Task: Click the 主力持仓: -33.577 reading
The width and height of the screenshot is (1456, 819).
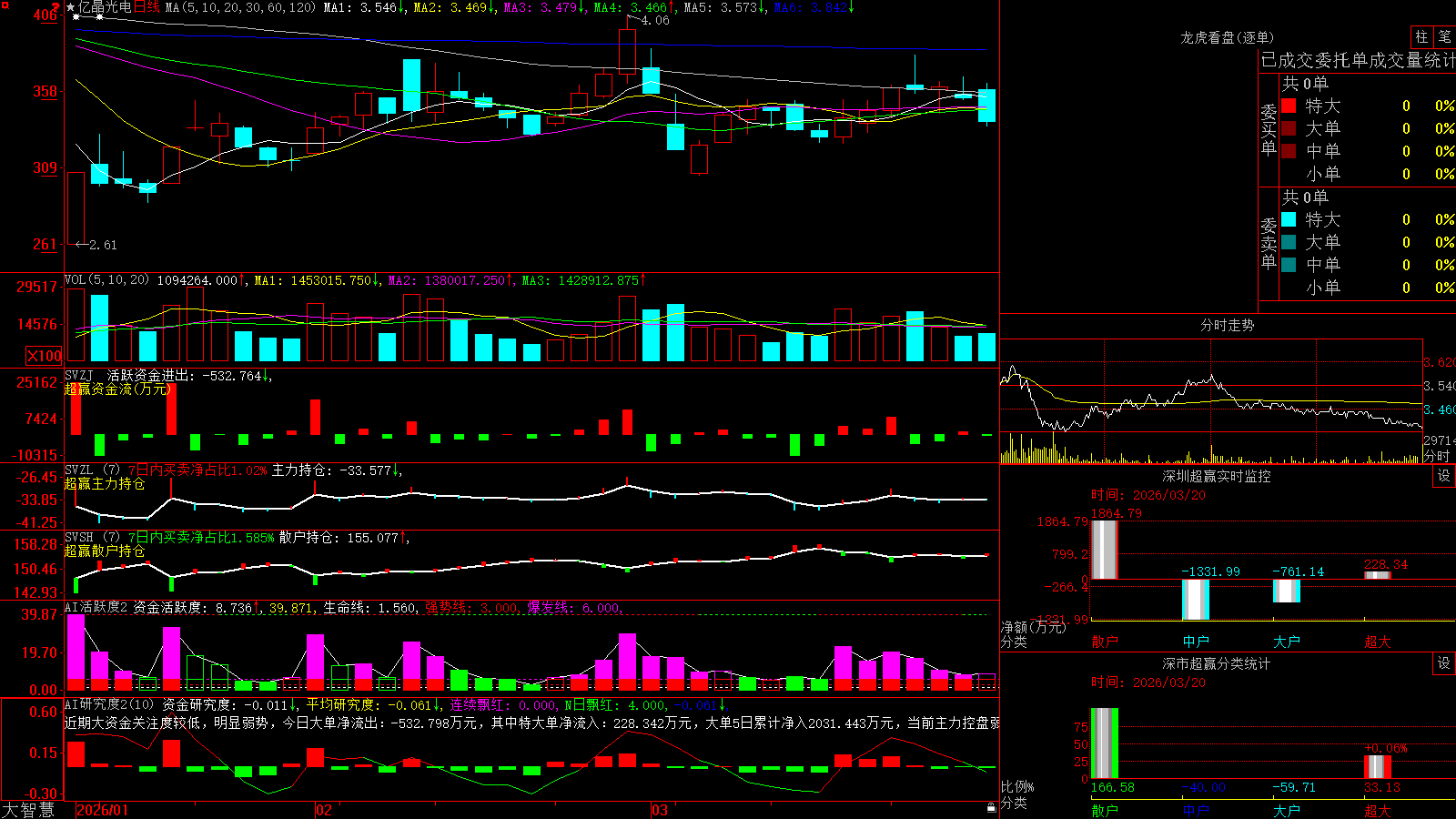Action: click(335, 470)
